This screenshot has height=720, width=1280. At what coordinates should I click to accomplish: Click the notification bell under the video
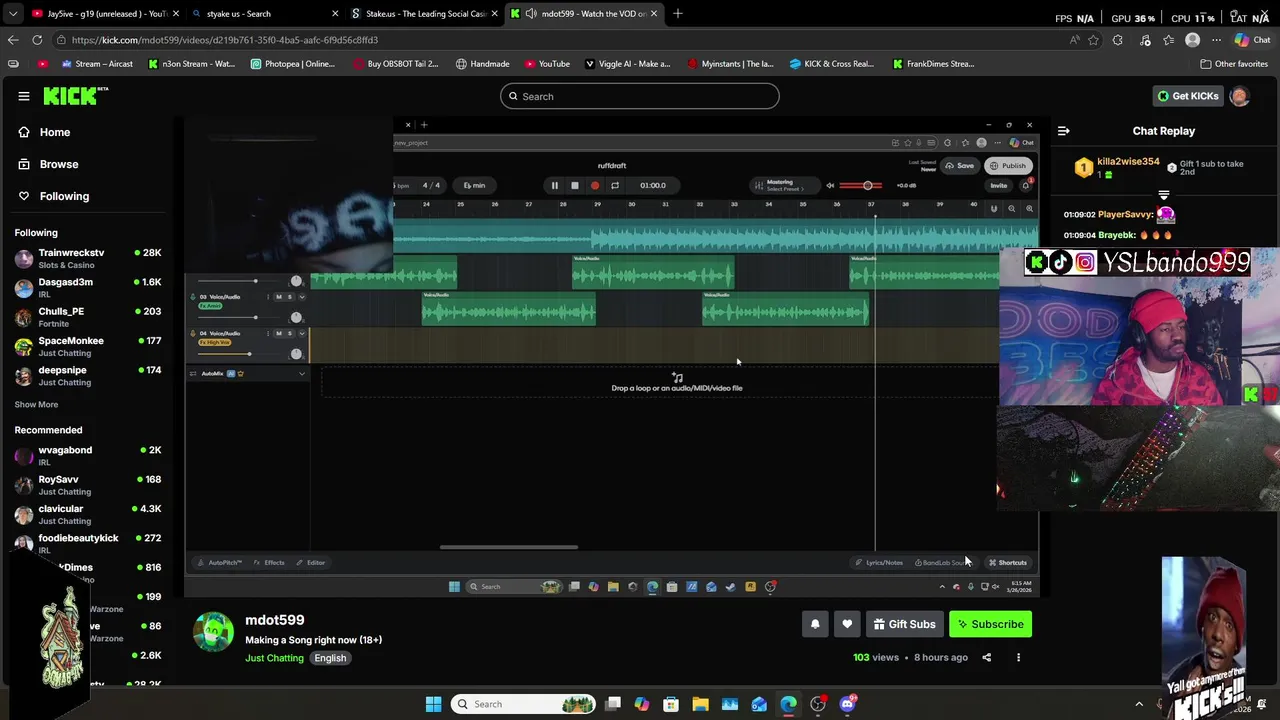[815, 624]
